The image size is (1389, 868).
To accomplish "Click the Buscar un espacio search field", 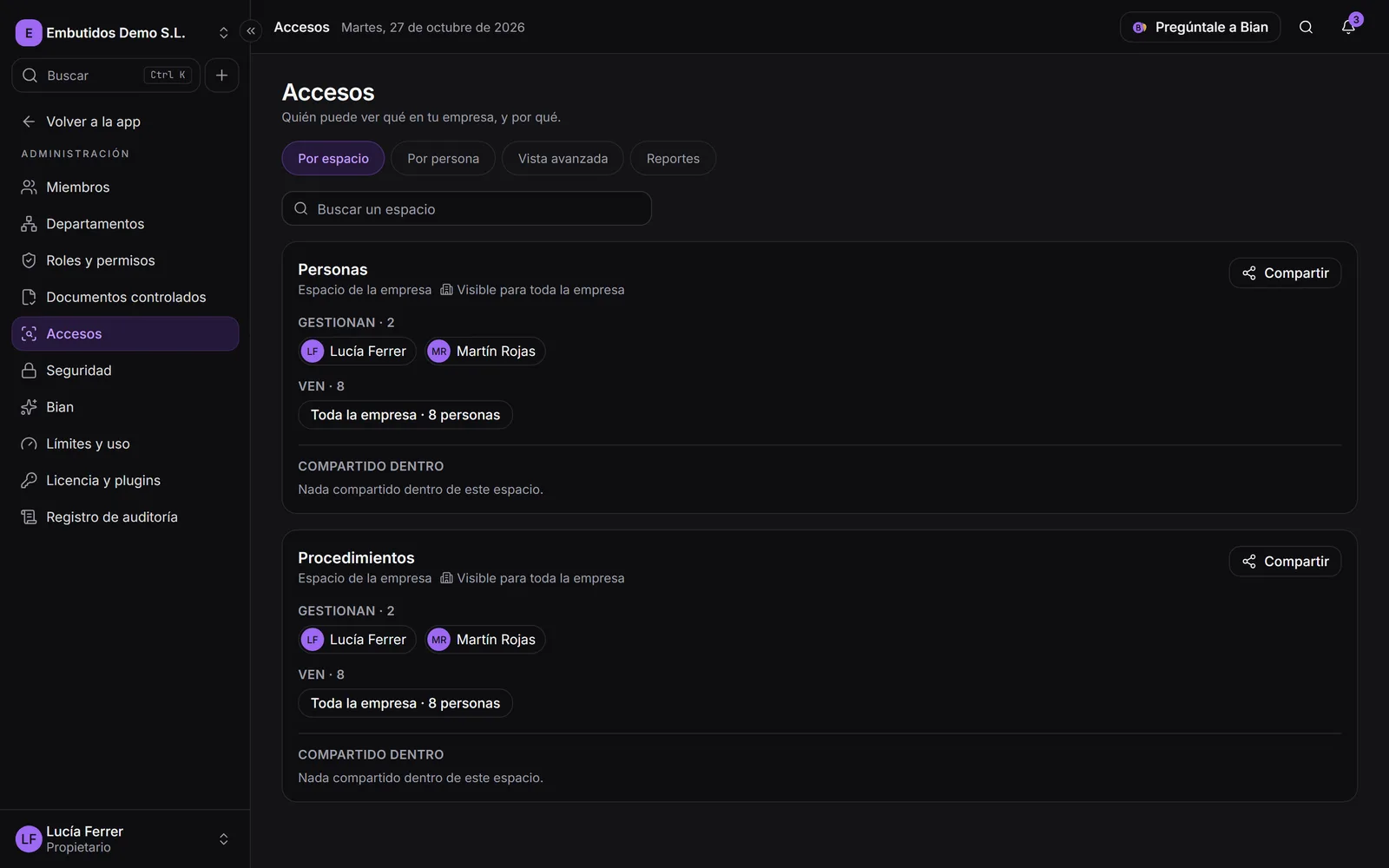I will 467,209.
